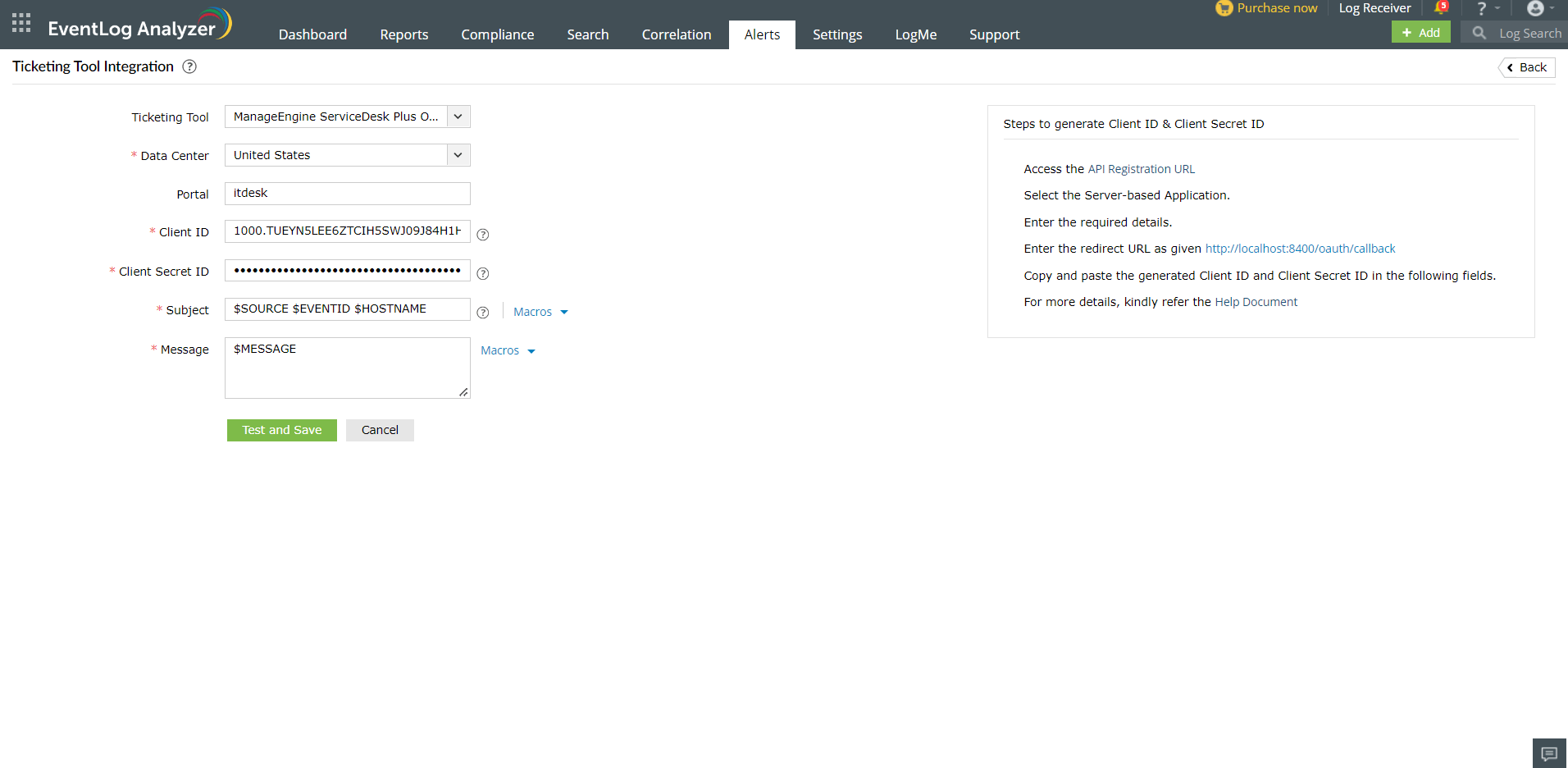Click the Log Search box
Viewport: 1568px width, 768px height.
click(1514, 33)
